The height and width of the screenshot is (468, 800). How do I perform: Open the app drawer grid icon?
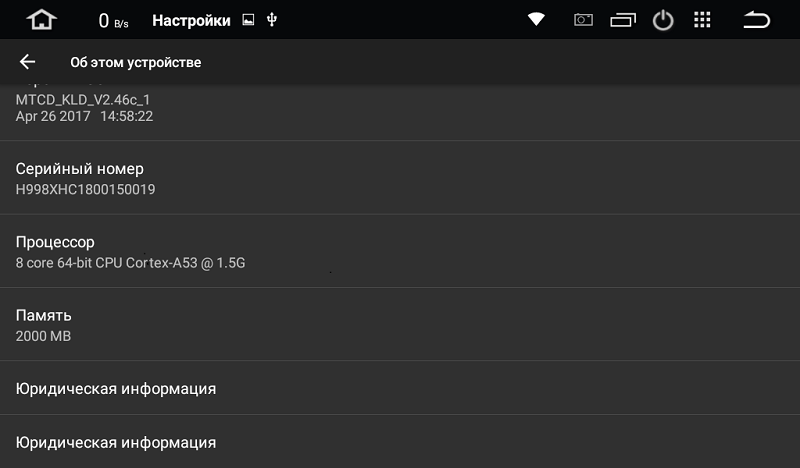(702, 20)
